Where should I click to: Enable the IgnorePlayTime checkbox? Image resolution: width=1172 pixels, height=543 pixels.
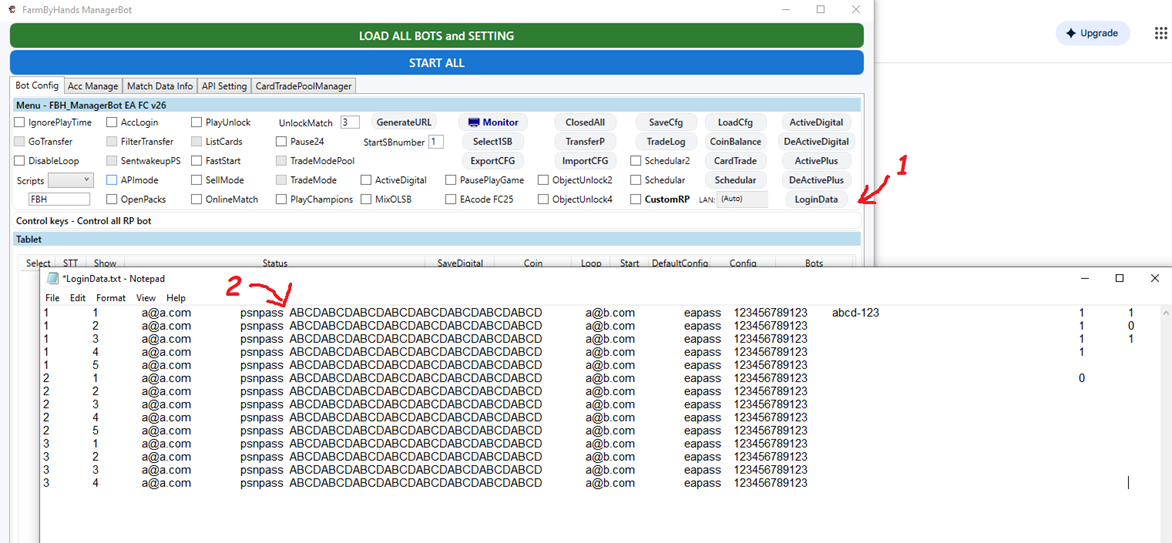click(x=19, y=122)
